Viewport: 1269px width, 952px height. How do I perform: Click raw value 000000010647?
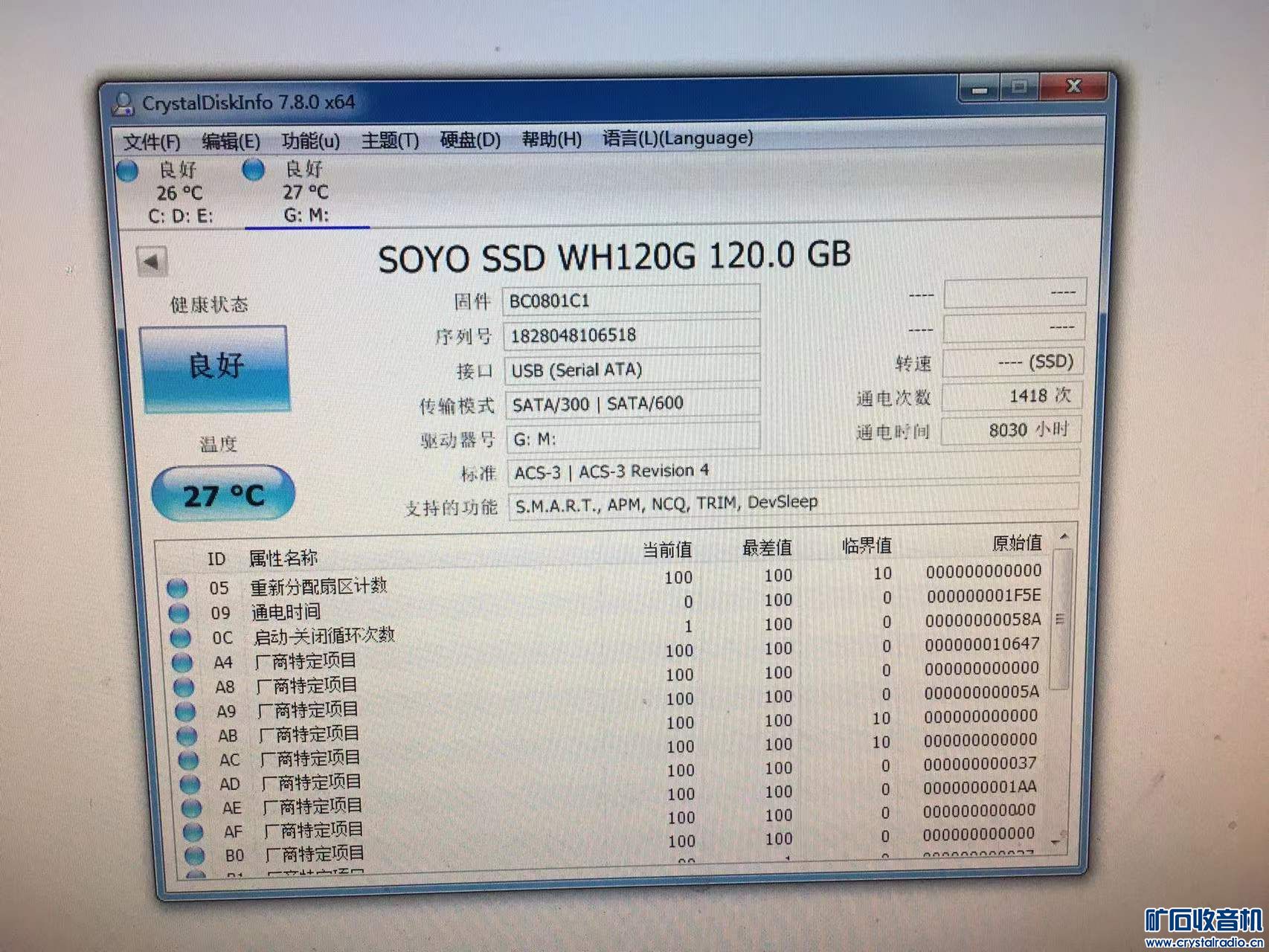pos(982,644)
